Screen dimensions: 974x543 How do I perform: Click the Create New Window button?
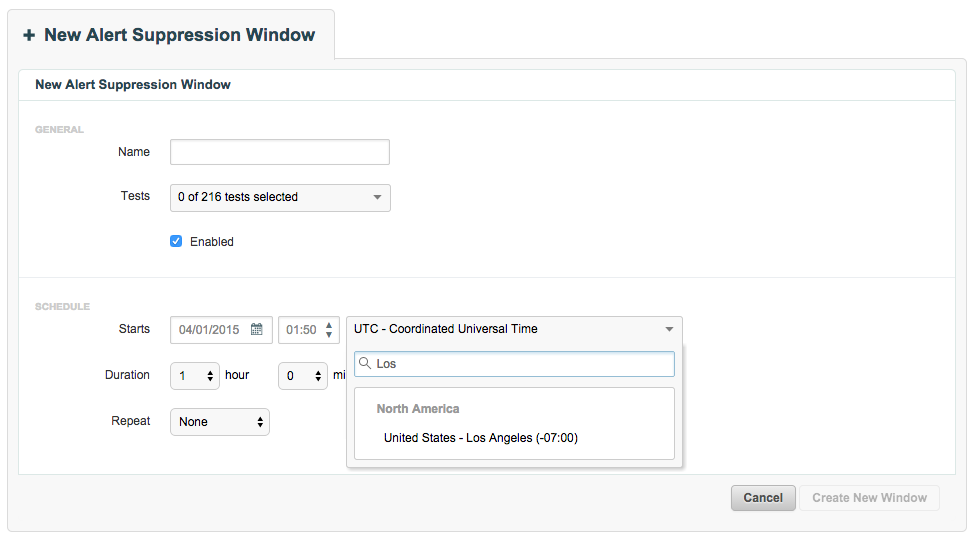869,498
